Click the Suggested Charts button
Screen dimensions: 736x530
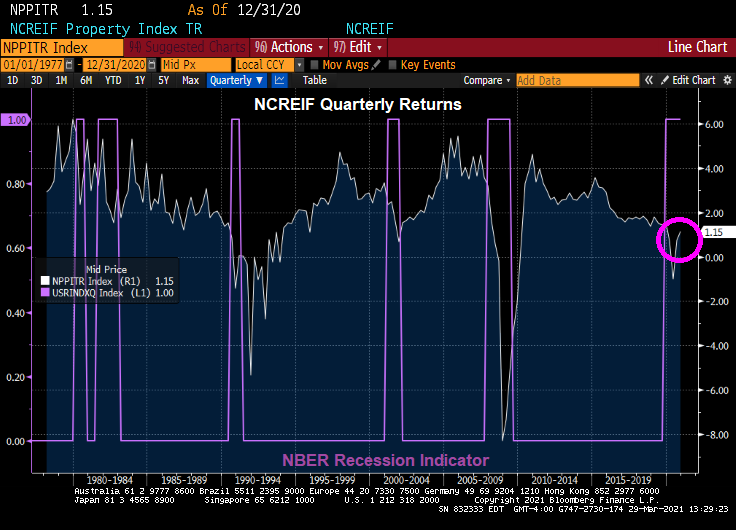pyautogui.click(x=187, y=47)
